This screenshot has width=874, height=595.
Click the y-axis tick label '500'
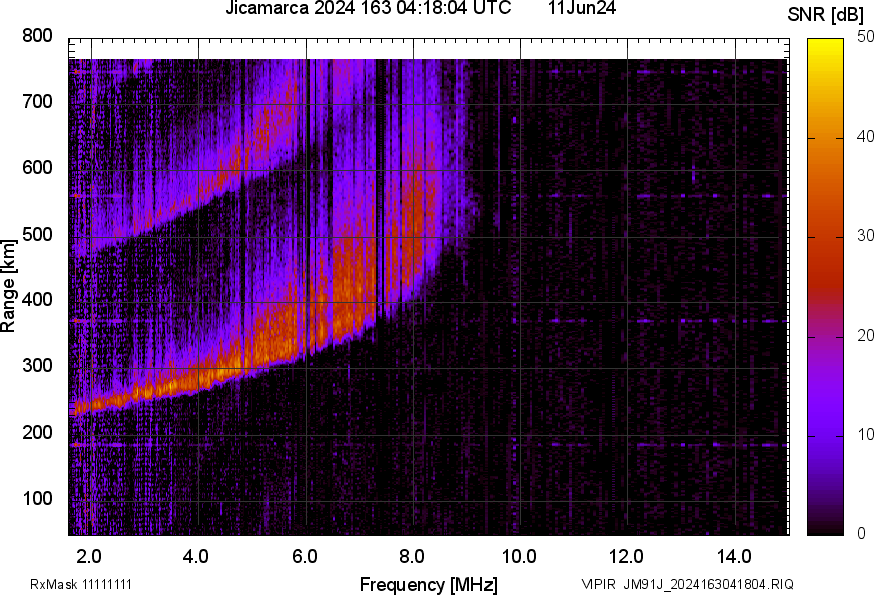(x=37, y=234)
